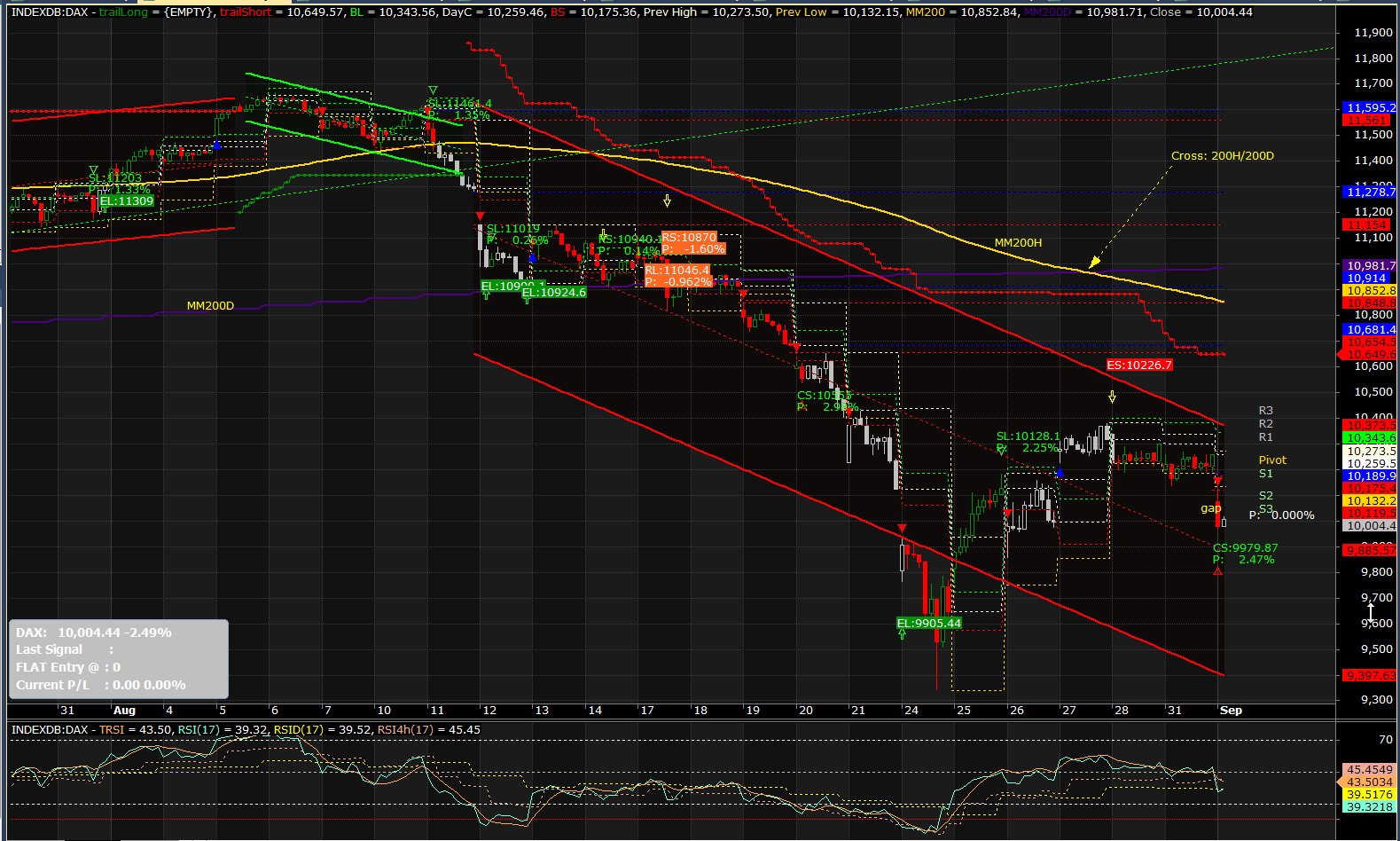Click the green EL:11309 entry label
This screenshot has height=841, width=1400.
pos(127,201)
